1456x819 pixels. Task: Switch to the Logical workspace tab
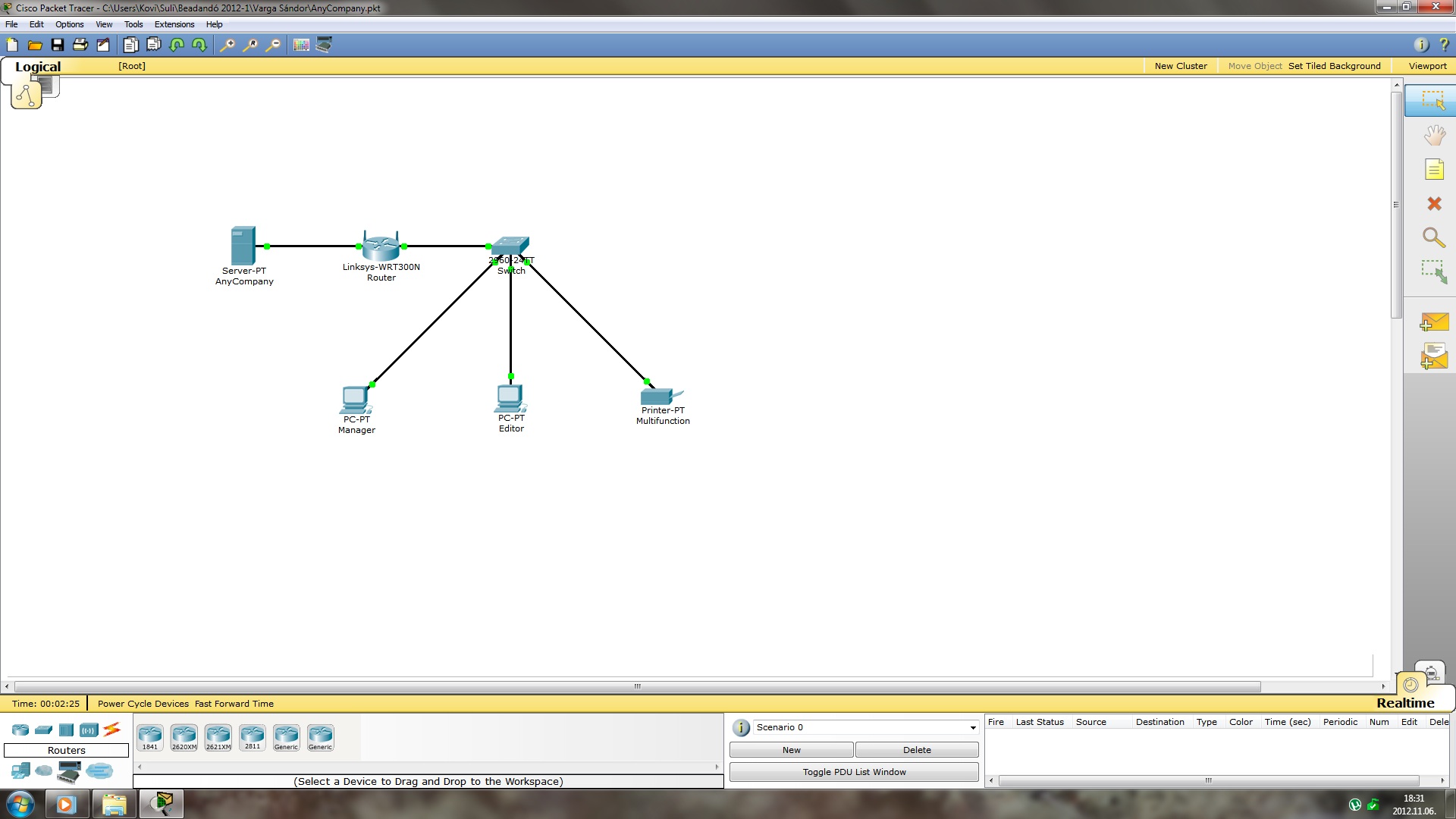[x=38, y=67]
